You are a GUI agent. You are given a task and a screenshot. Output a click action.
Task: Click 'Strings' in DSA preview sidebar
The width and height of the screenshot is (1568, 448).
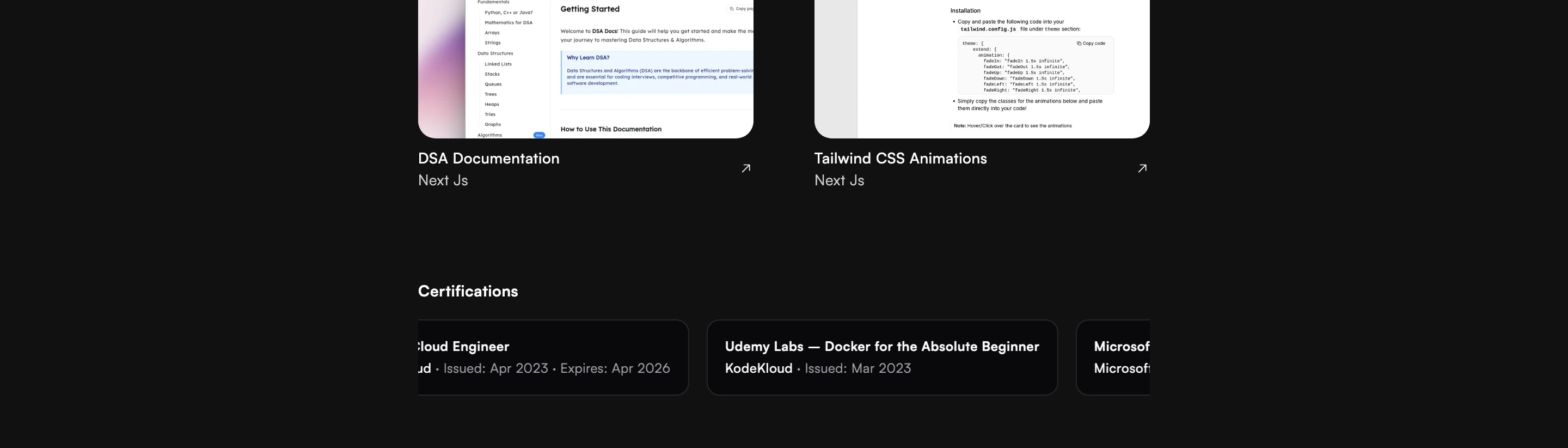(x=492, y=43)
